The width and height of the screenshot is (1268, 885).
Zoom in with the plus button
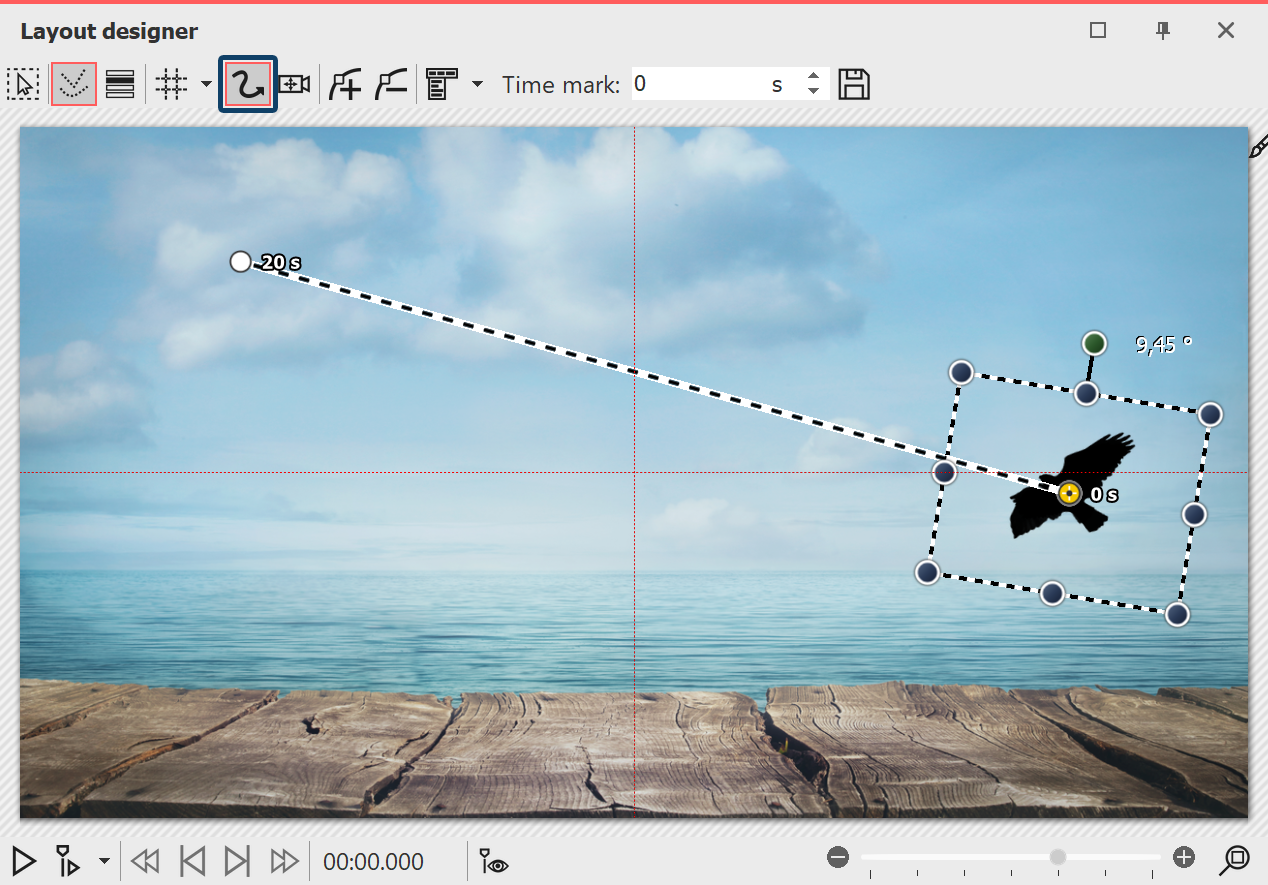(x=1184, y=857)
